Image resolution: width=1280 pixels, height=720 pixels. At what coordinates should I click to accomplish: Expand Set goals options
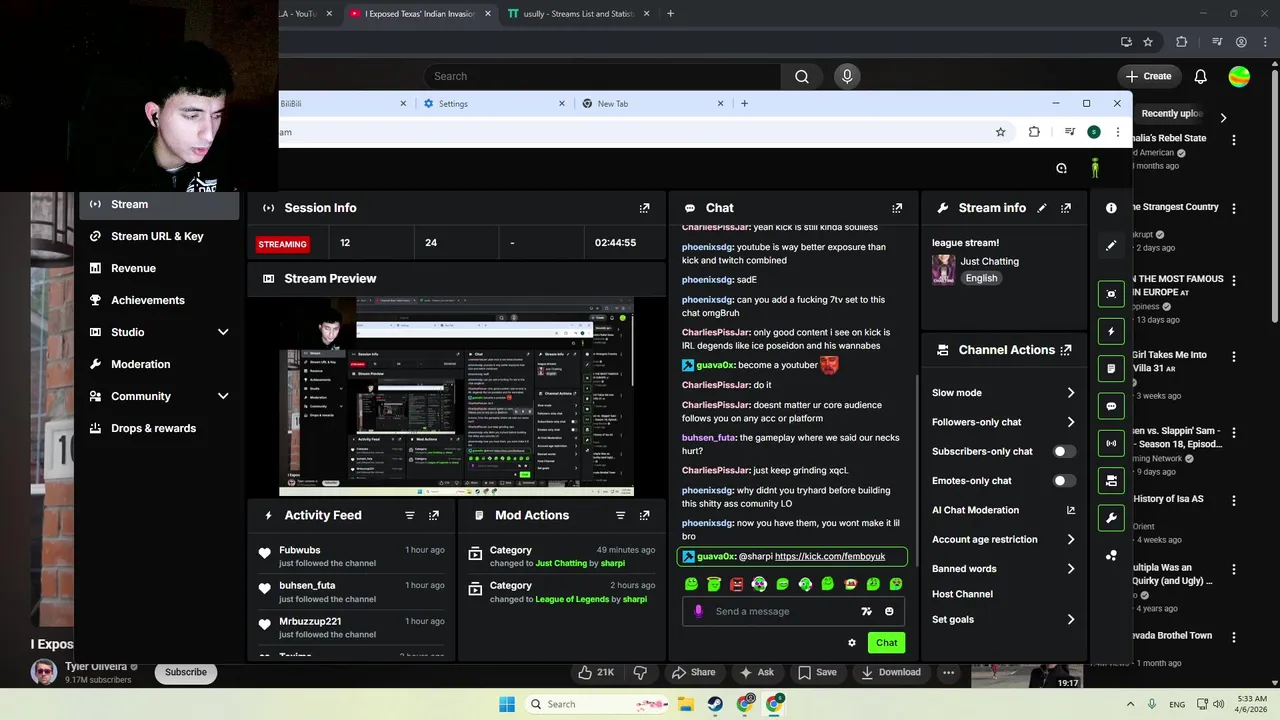click(x=1071, y=620)
